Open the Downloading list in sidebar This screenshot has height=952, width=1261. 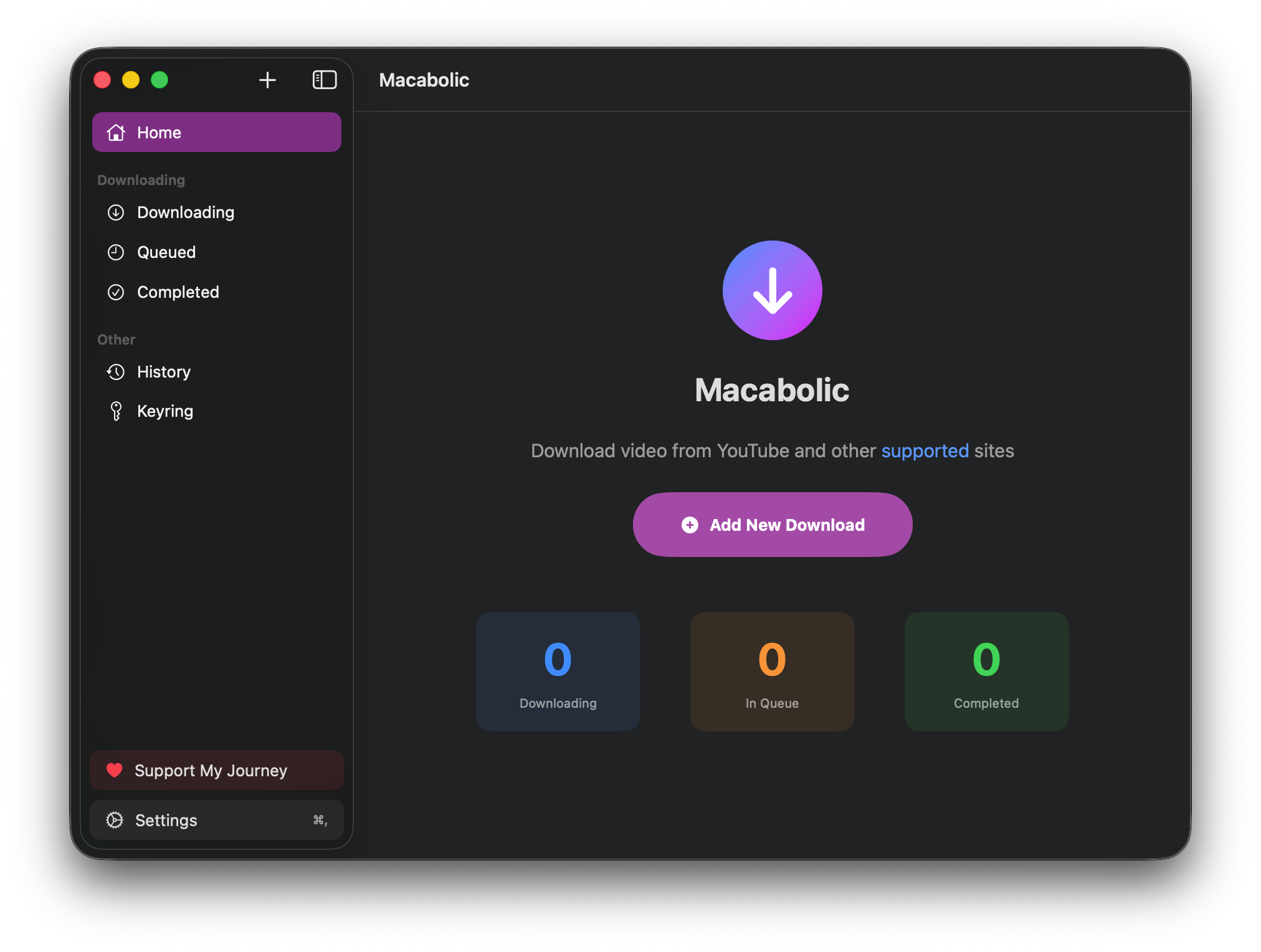coord(186,212)
